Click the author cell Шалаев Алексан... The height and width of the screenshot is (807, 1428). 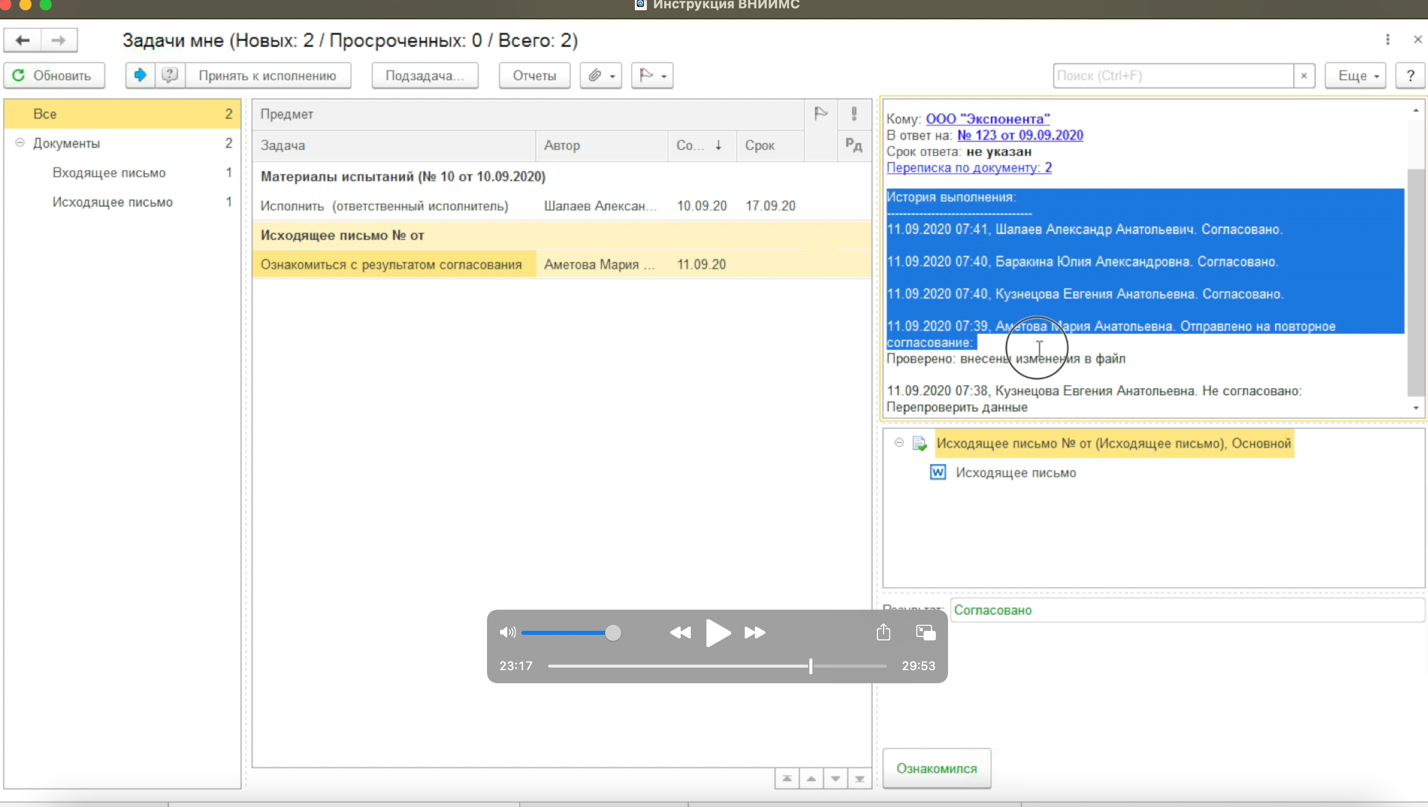pos(600,206)
